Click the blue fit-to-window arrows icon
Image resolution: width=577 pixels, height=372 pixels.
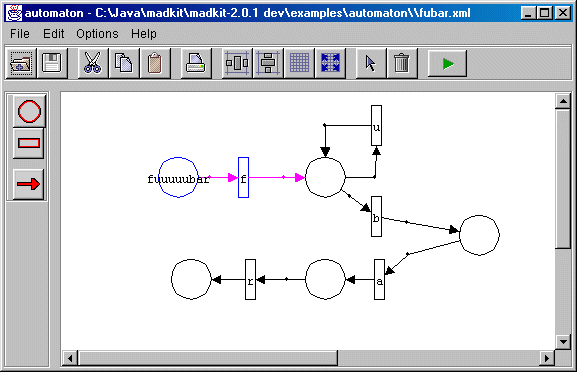(x=330, y=63)
